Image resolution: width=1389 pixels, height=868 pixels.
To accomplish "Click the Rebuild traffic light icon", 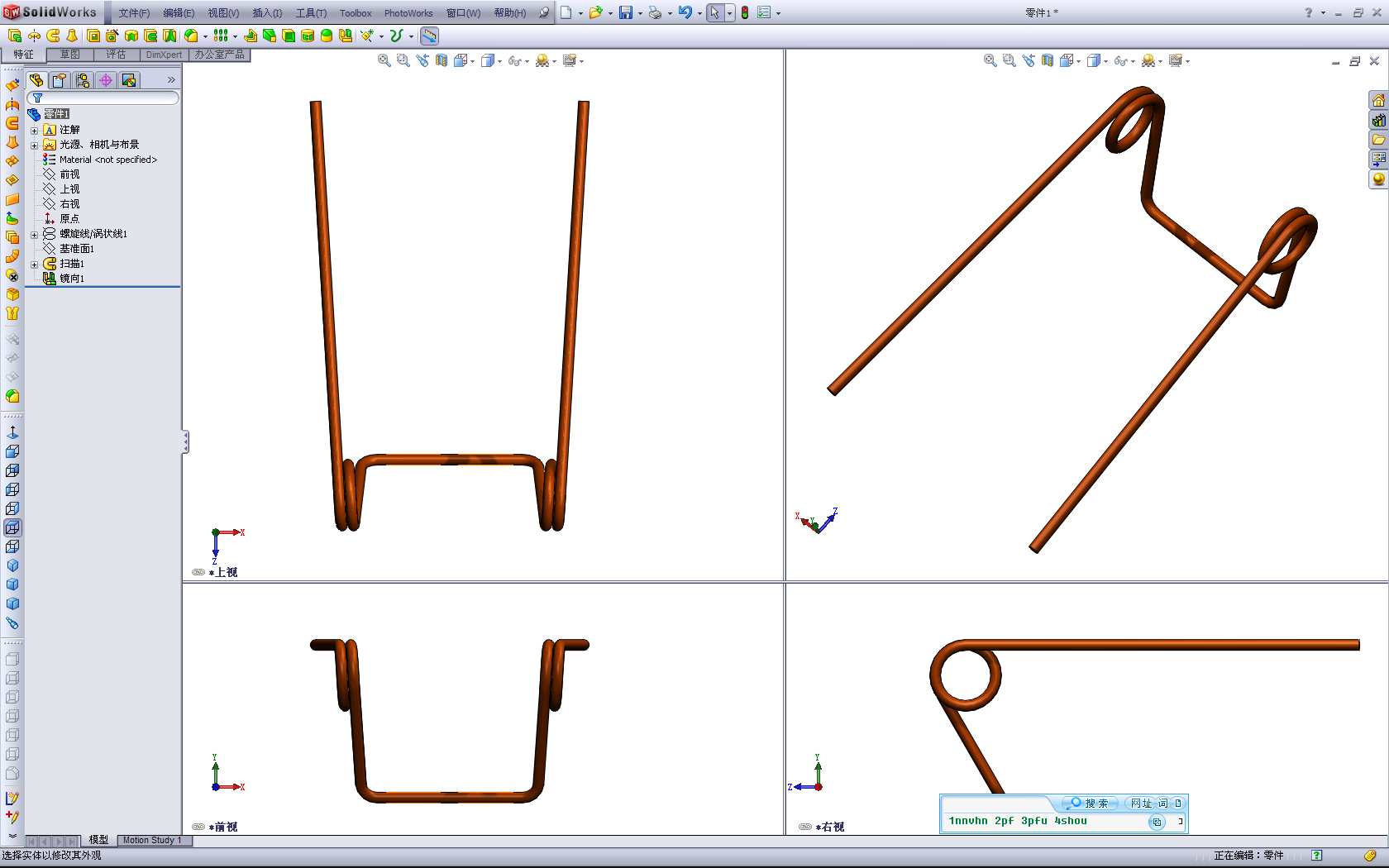I will (745, 12).
